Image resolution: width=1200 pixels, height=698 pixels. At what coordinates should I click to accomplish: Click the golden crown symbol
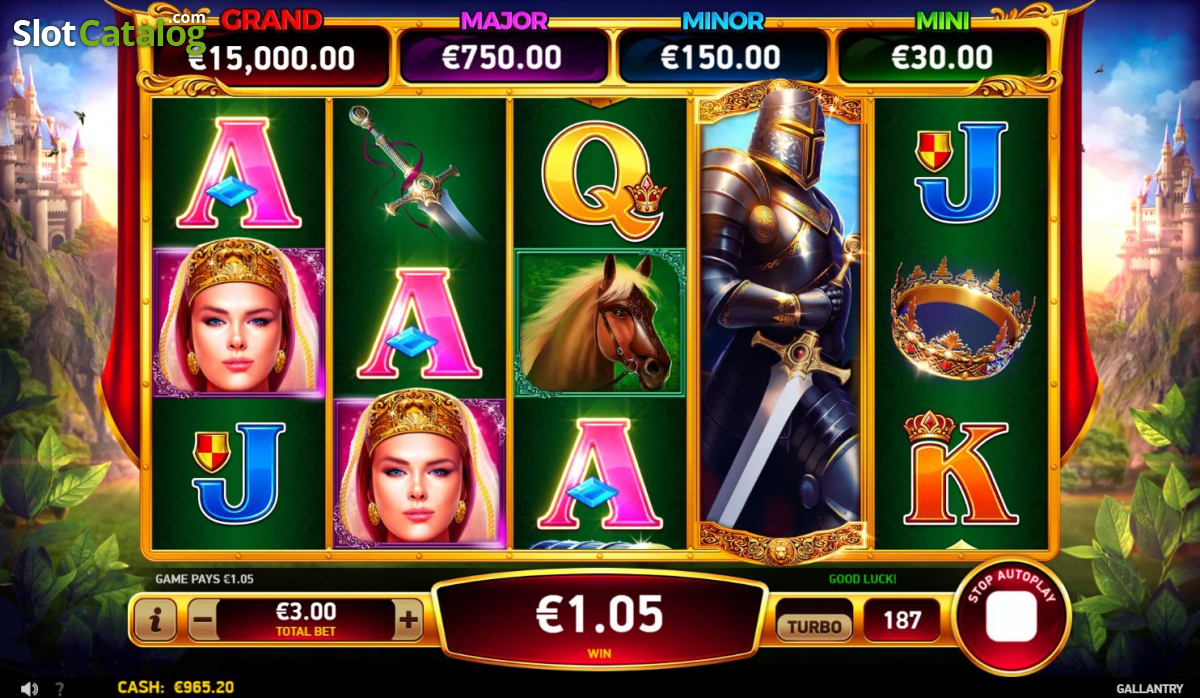pyautogui.click(x=962, y=320)
